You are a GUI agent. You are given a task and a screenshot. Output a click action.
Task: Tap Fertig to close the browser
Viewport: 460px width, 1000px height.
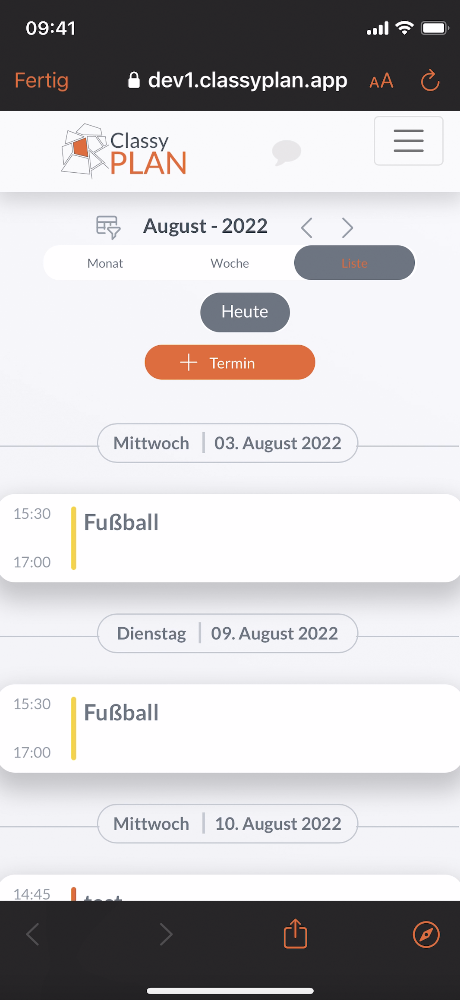point(41,81)
